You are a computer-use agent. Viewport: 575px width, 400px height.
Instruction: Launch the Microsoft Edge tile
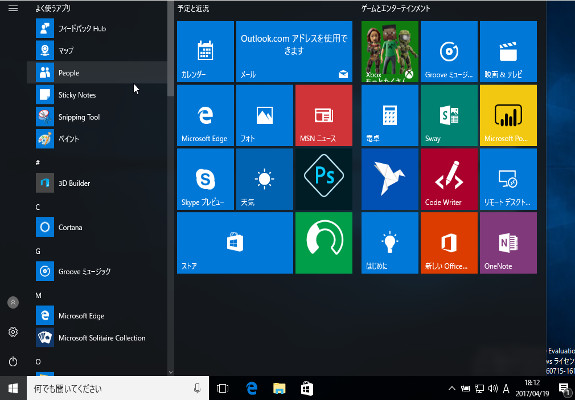[205, 115]
